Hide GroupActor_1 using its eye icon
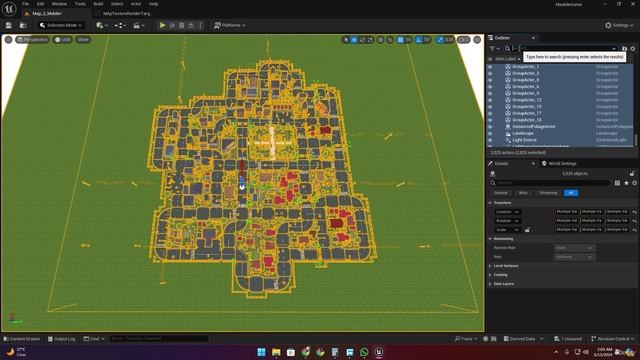This screenshot has width=640, height=360. click(x=490, y=67)
